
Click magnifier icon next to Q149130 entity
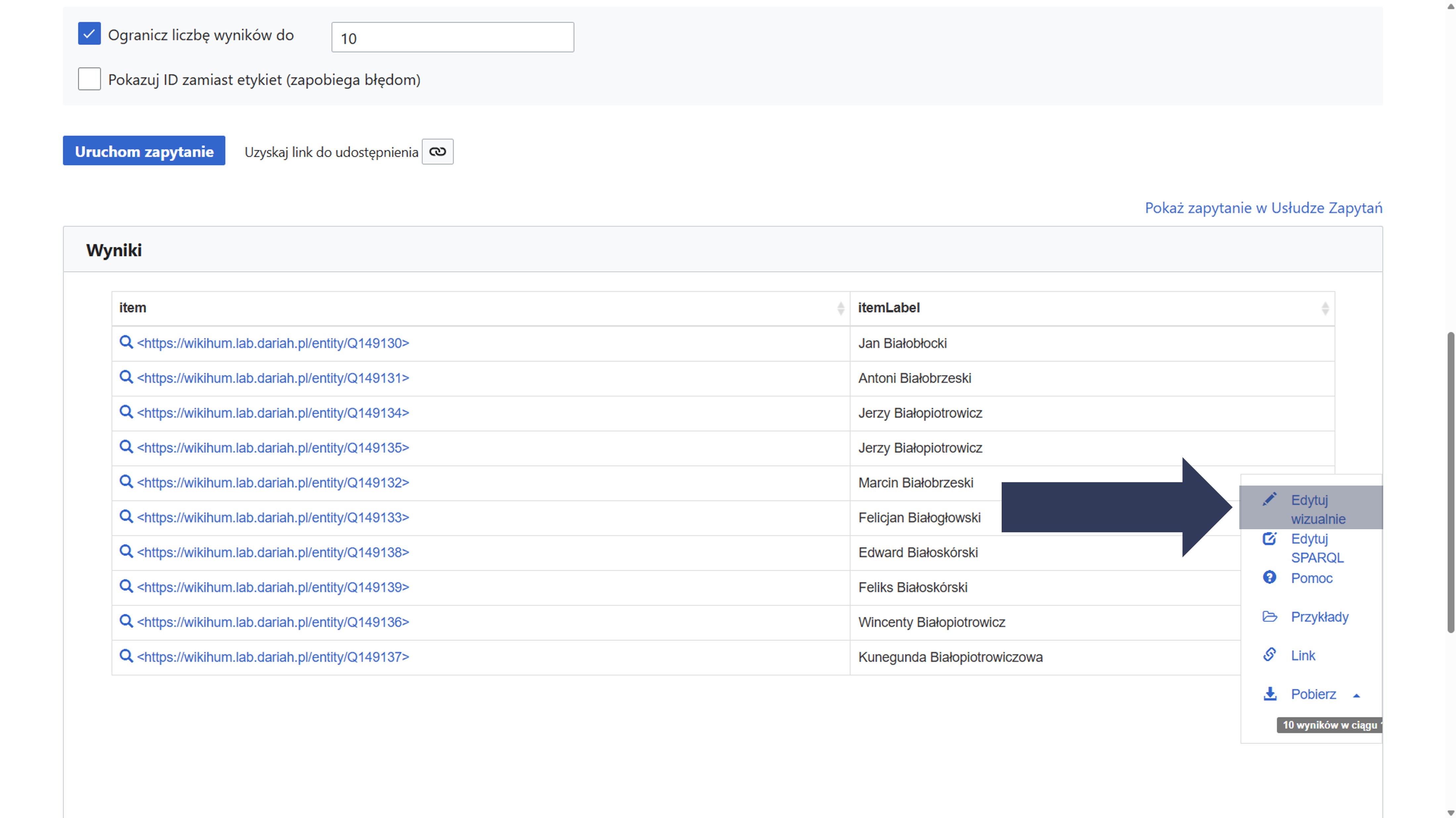click(126, 342)
